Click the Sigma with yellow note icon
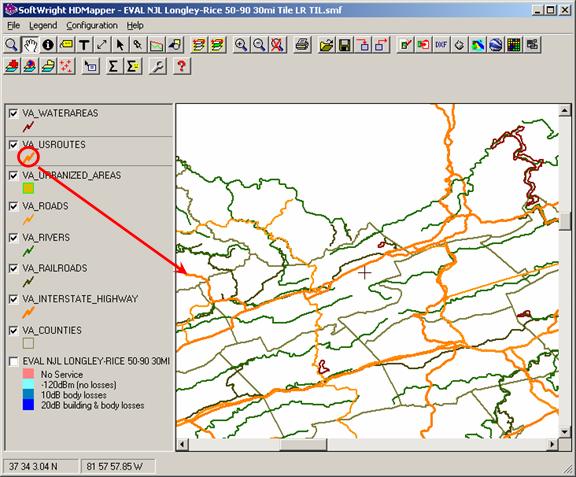The image size is (576, 477). 133,67
